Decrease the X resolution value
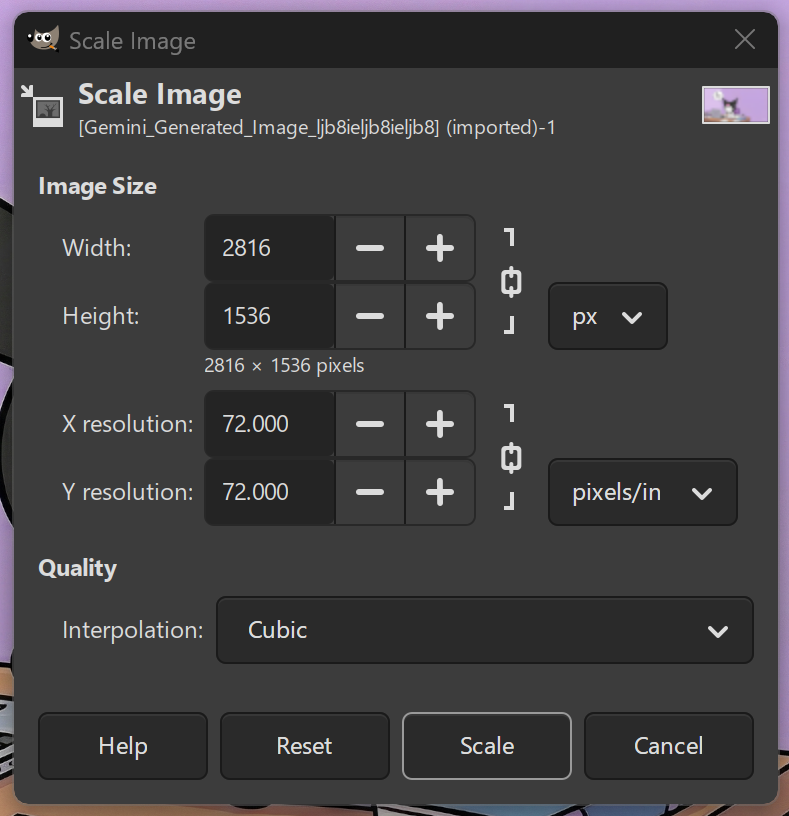The image size is (789, 816). [370, 424]
